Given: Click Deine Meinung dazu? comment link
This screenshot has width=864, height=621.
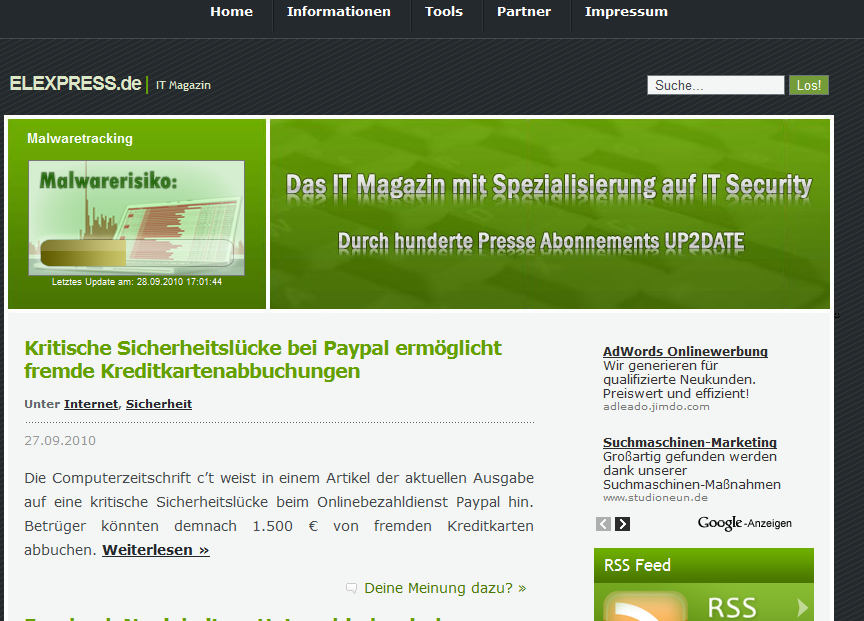Looking at the screenshot, I should (445, 588).
